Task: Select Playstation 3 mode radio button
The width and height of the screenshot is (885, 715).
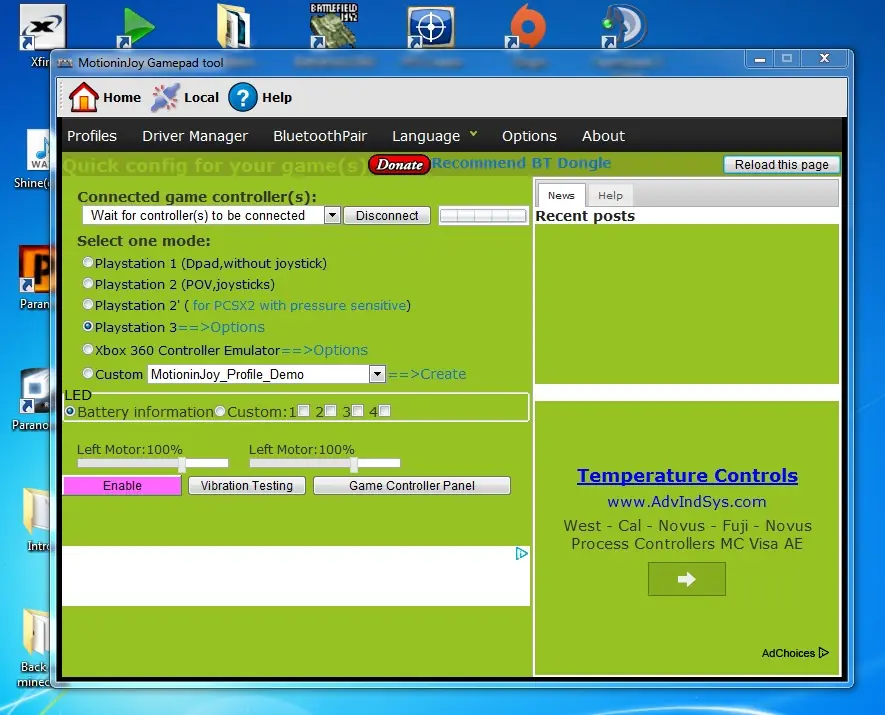Action: tap(87, 326)
